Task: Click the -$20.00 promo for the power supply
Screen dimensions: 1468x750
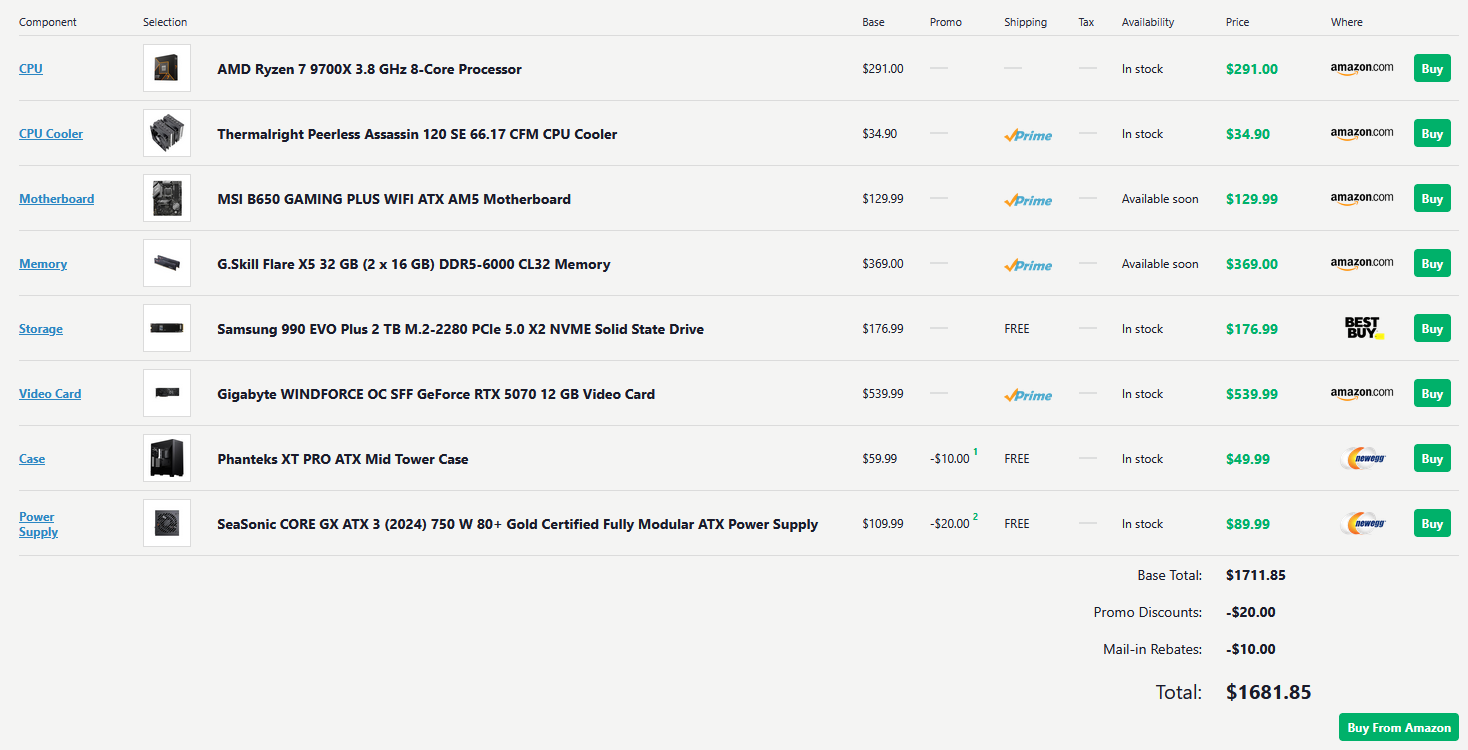Action: point(950,524)
